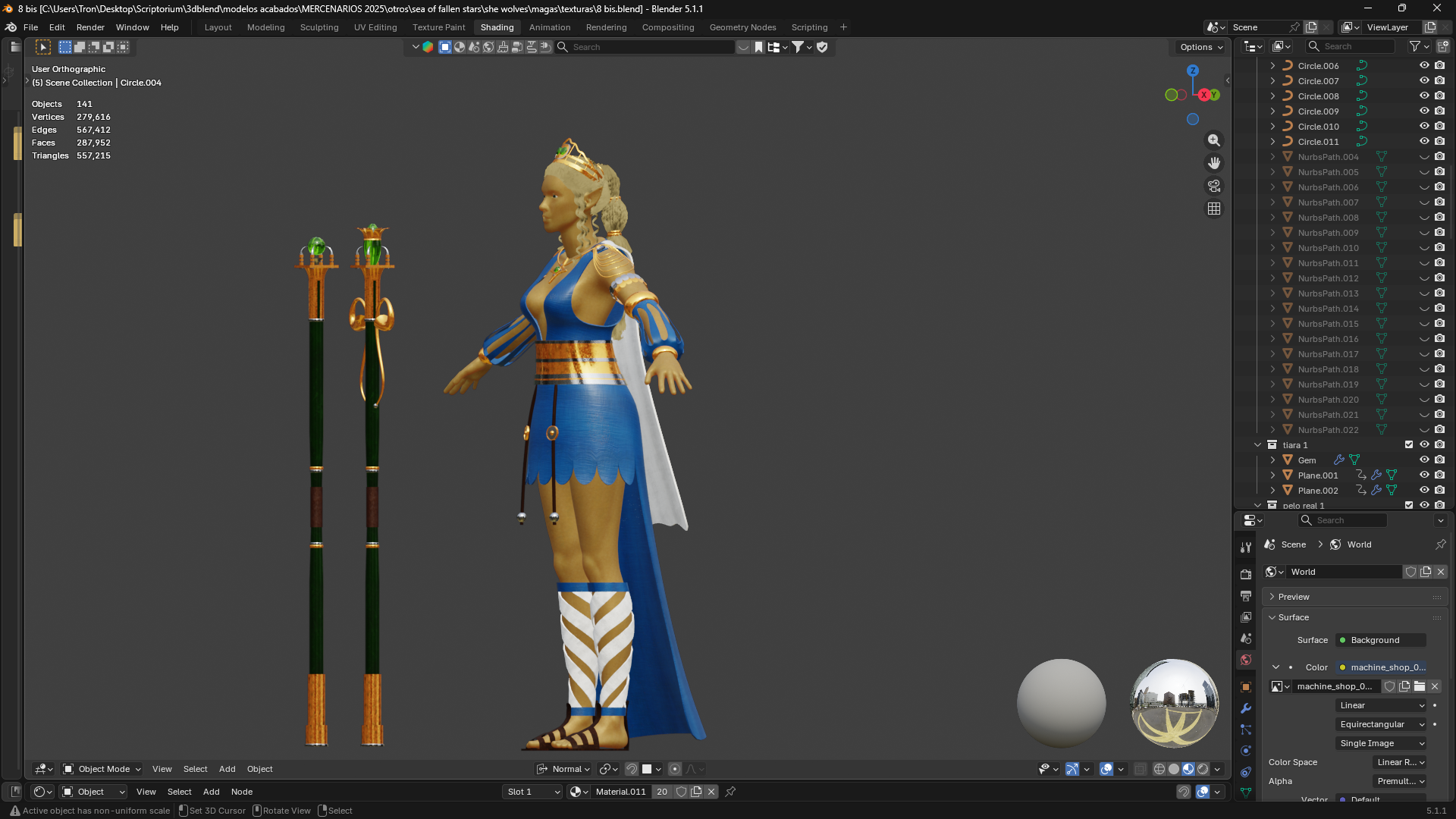Click material user count 20 button
The image size is (1456, 819).
point(662,792)
